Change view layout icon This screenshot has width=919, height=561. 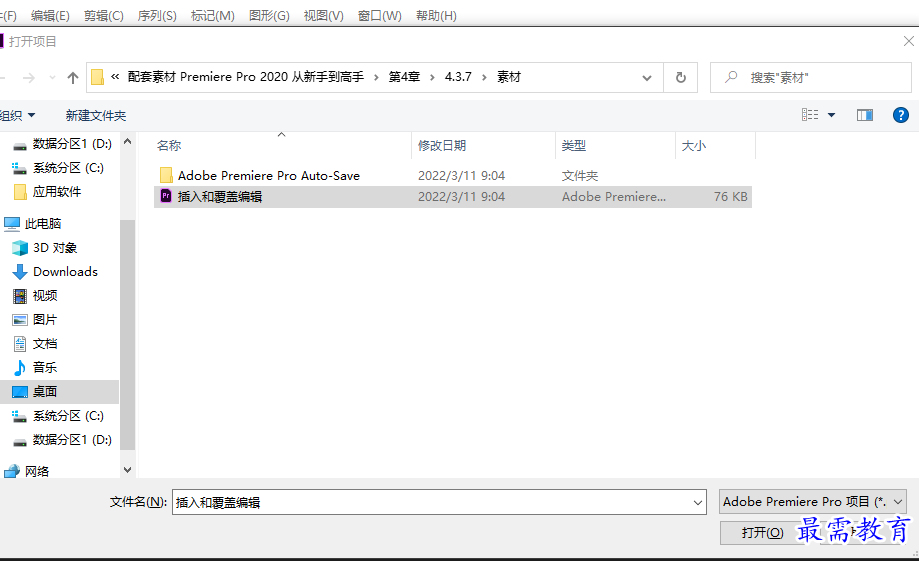(x=810, y=115)
